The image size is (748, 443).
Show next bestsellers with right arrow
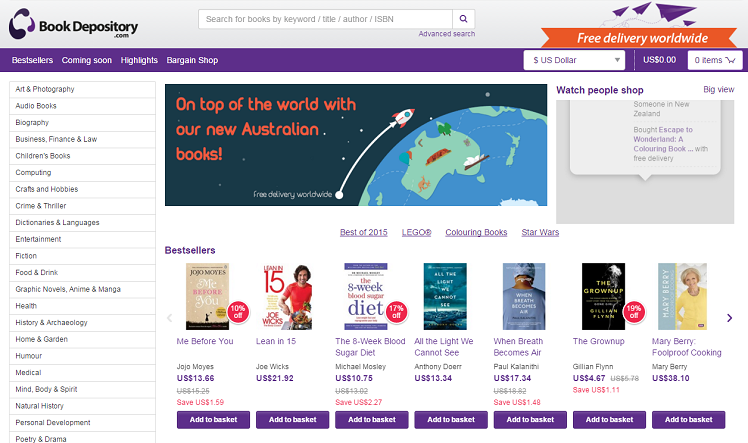pos(729,318)
